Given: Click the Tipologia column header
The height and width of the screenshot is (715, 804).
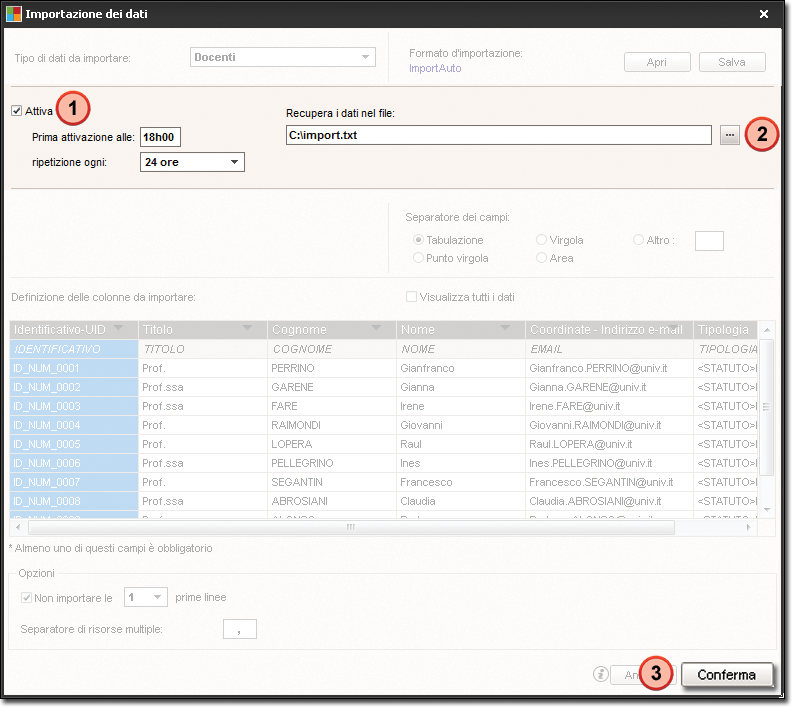Looking at the screenshot, I should pos(725,330).
